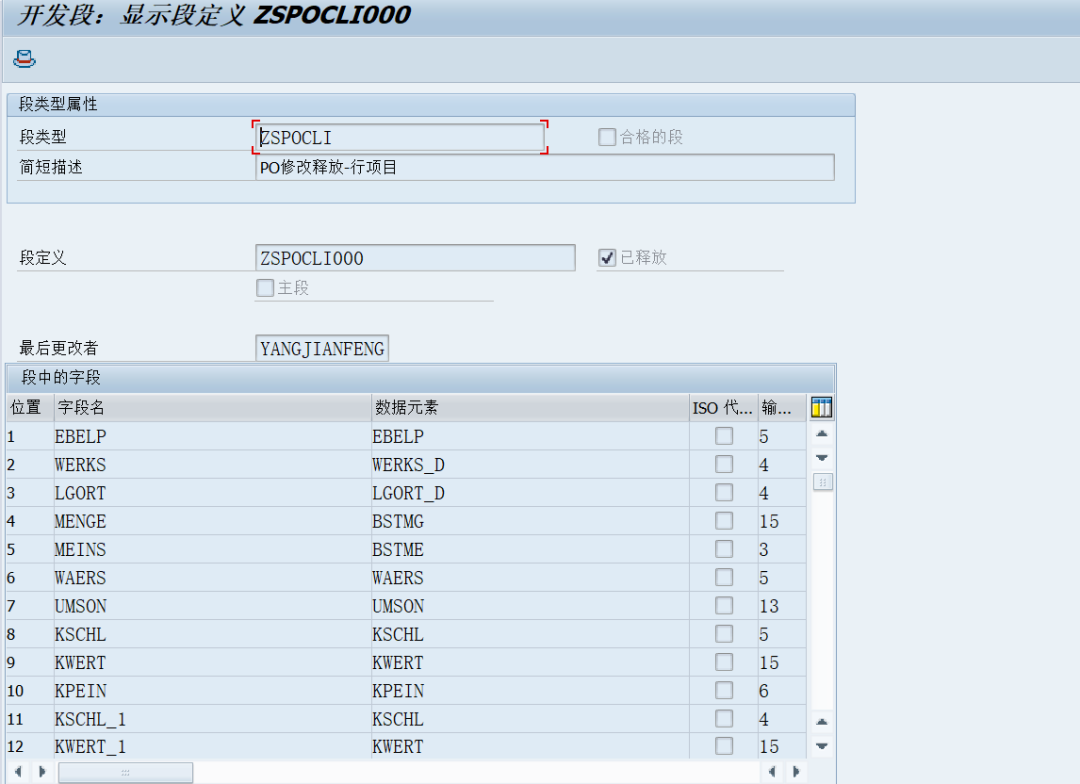The height and width of the screenshot is (784, 1080).
Task: Check ISO code box for row 8 KSCHL
Action: (x=724, y=634)
